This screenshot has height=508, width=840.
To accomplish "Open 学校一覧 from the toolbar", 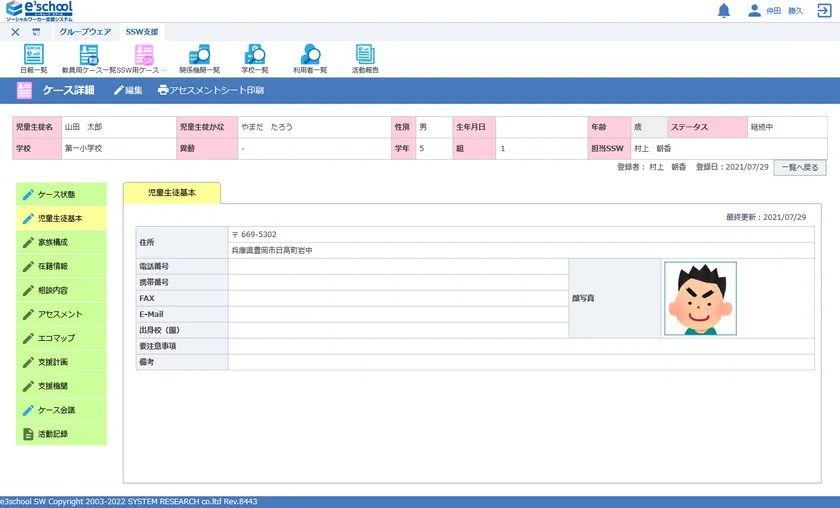I will [254, 59].
